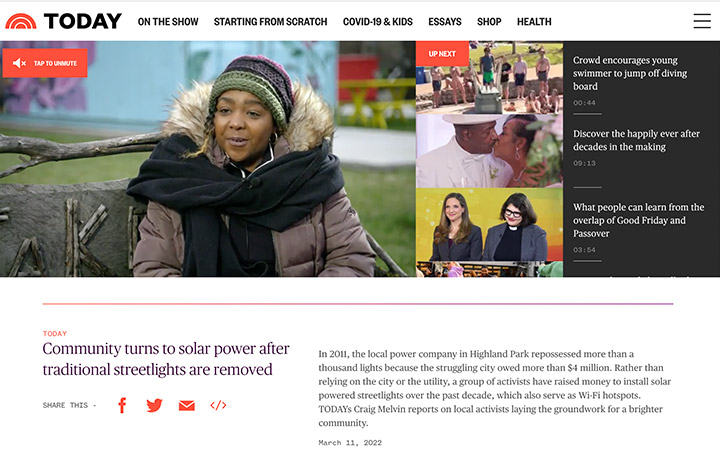The image size is (720, 460).
Task: Play the two women Good Friday thumbnail
Action: 489,224
